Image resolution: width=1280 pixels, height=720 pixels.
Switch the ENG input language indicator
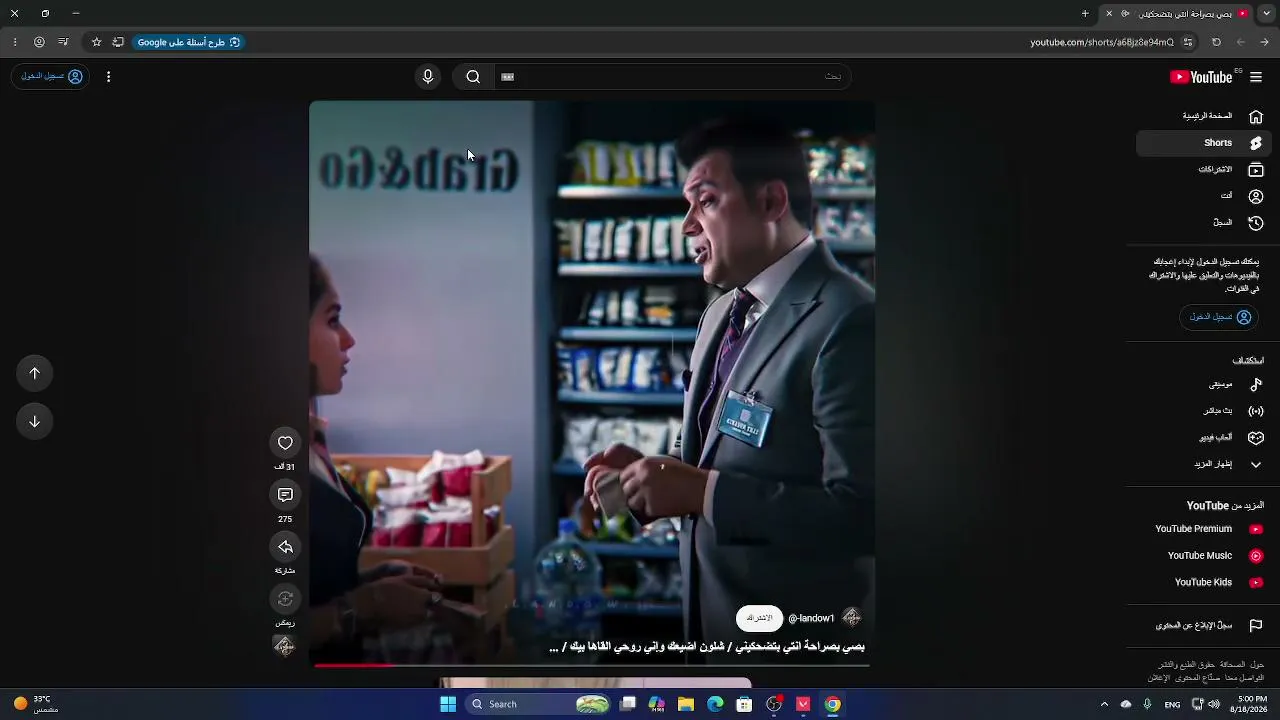1172,704
